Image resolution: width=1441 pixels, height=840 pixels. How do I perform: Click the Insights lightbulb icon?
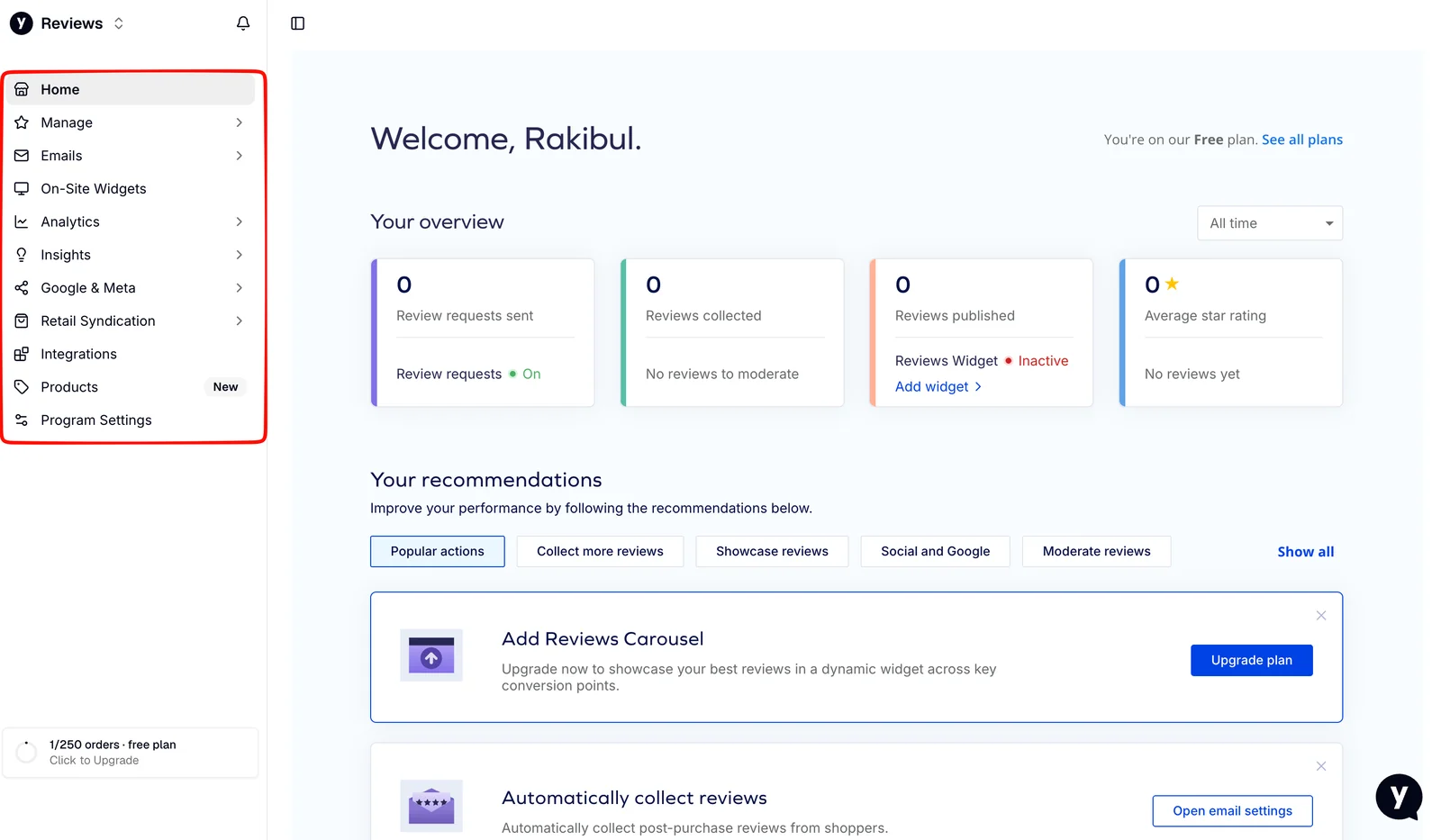pyautogui.click(x=22, y=255)
